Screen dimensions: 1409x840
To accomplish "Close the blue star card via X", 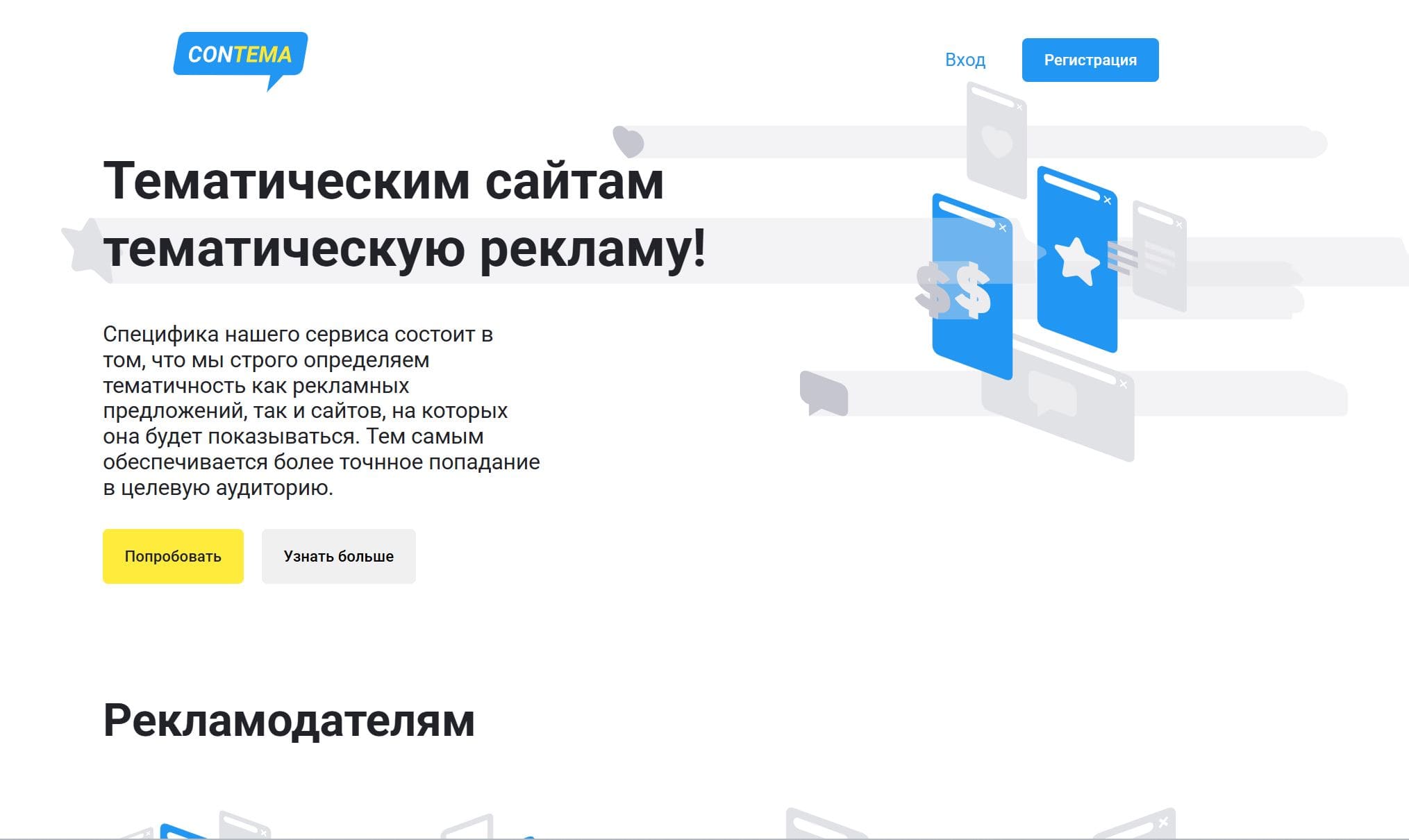I will click(x=1108, y=201).
